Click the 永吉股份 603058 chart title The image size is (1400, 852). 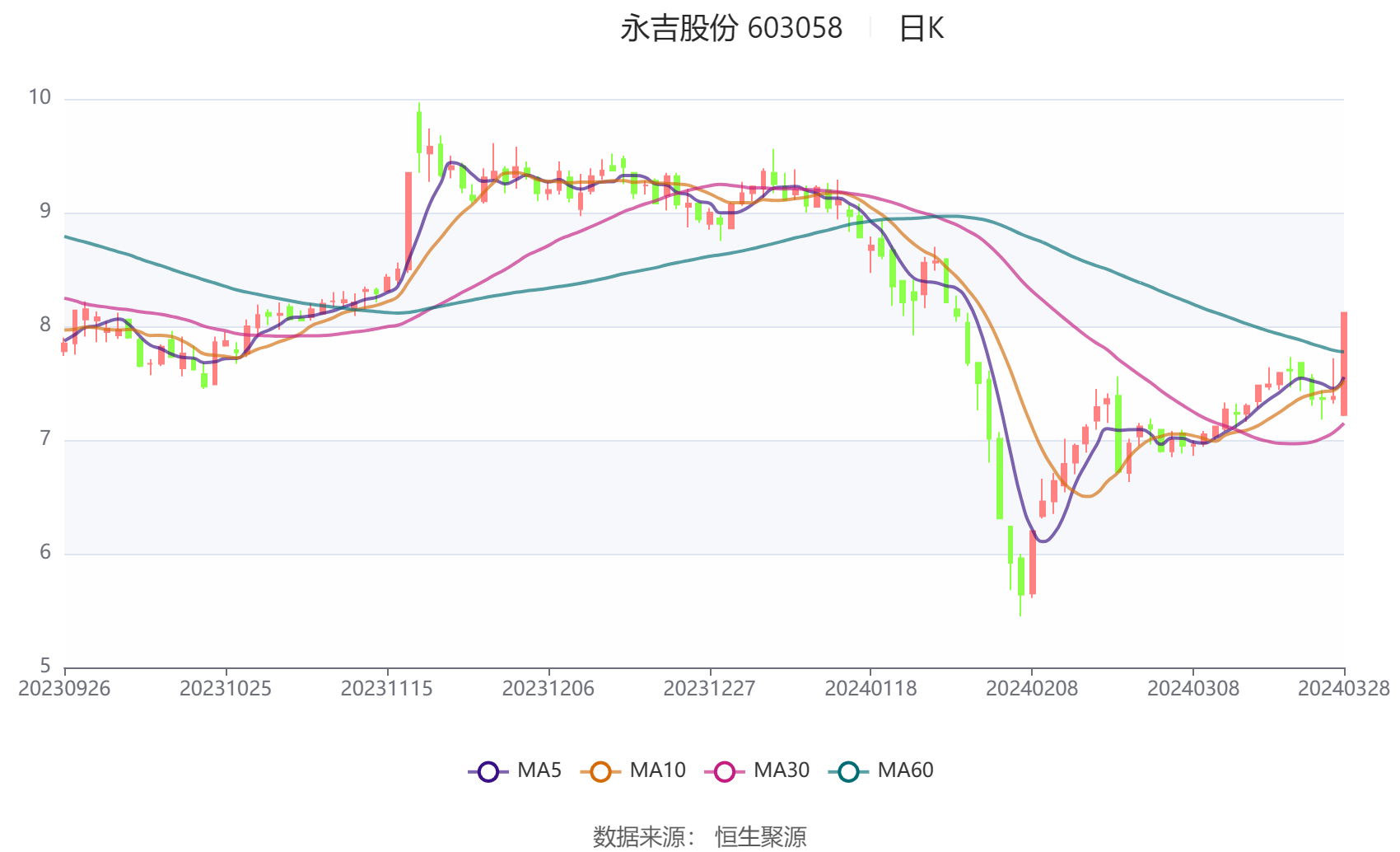coord(731,29)
